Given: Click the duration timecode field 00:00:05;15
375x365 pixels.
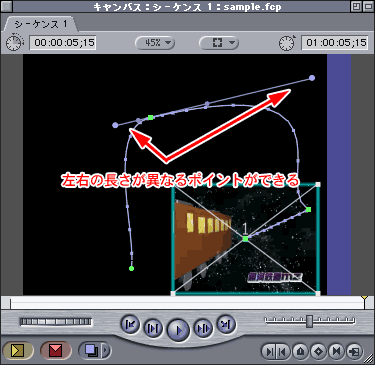Looking at the screenshot, I should [63, 43].
